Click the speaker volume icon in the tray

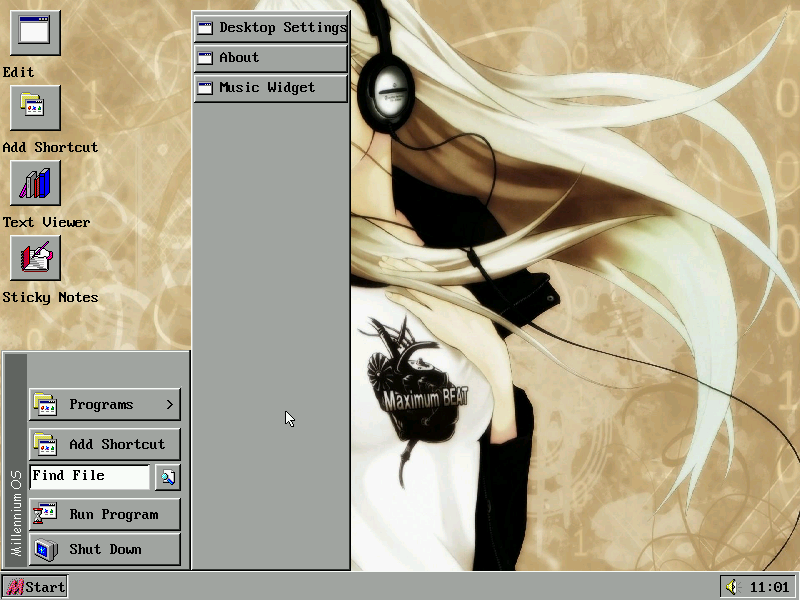pyautogui.click(x=734, y=587)
